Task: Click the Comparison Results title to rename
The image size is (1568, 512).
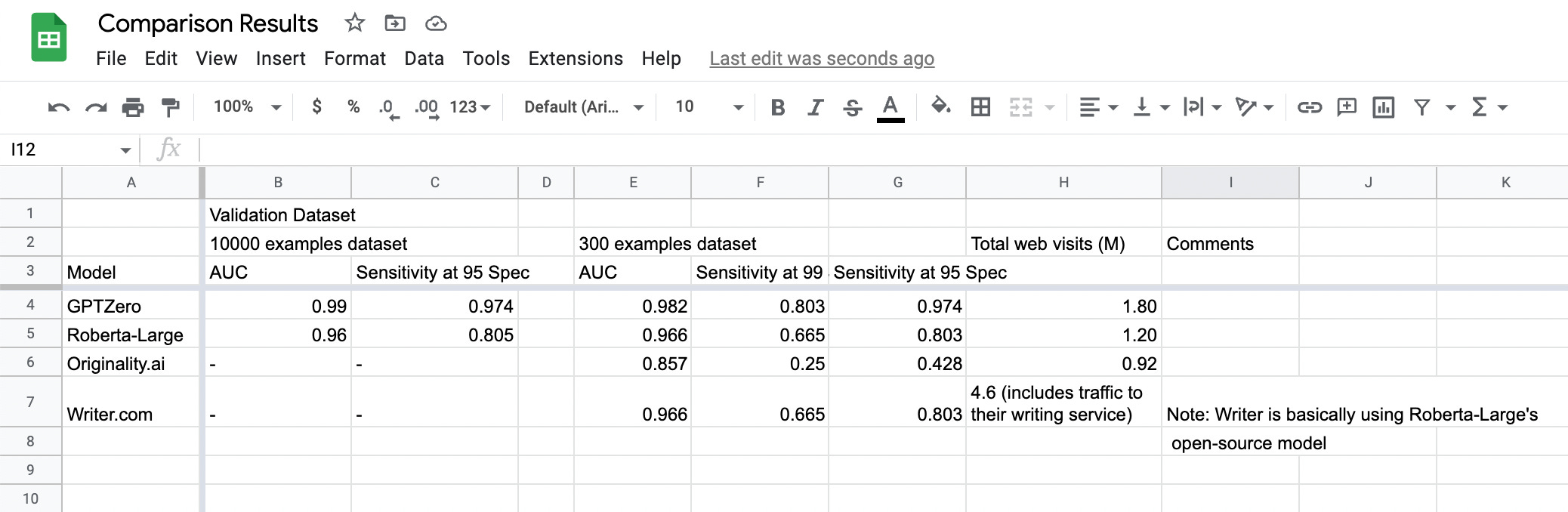Action: pos(208,23)
